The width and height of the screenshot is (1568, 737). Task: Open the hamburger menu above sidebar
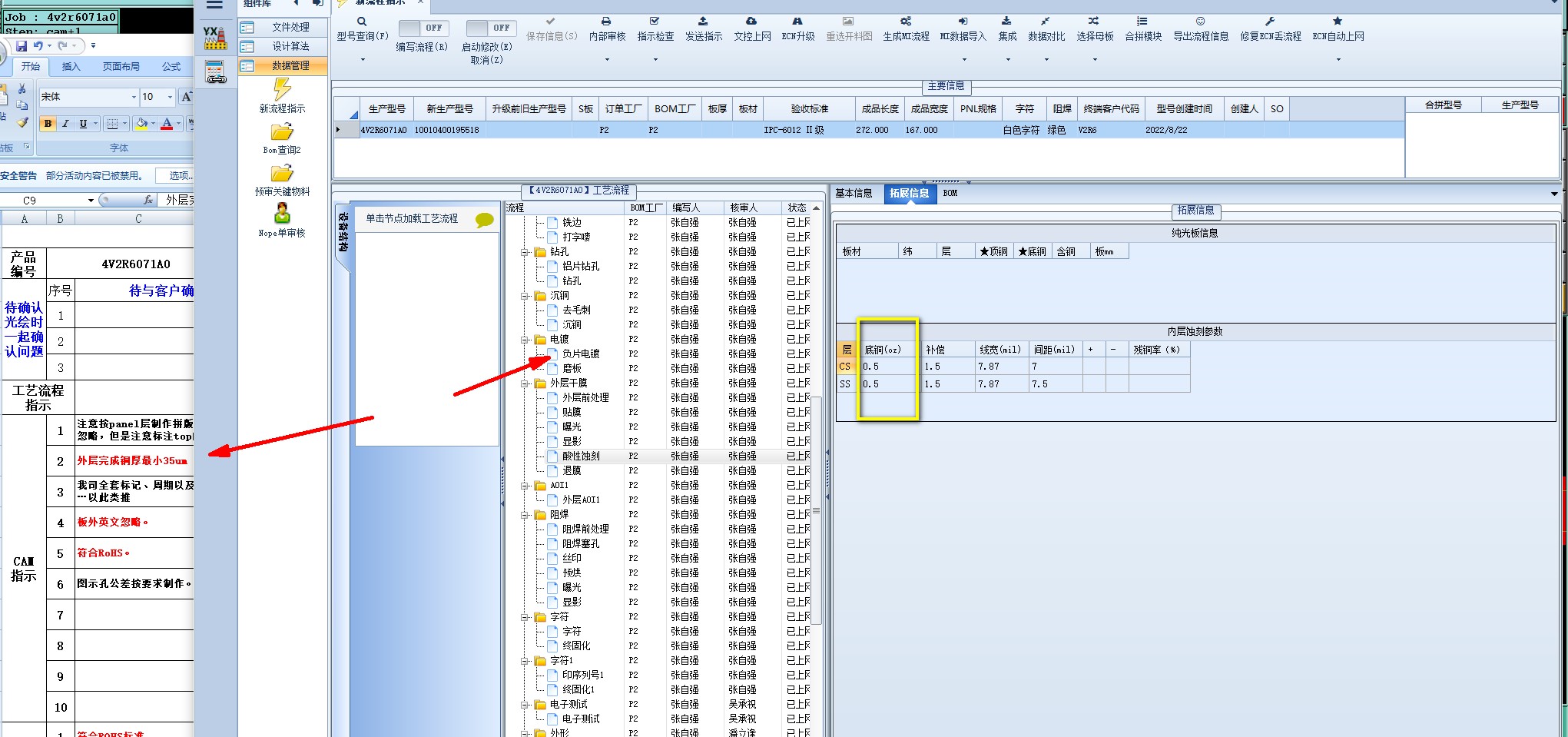[215, 5]
